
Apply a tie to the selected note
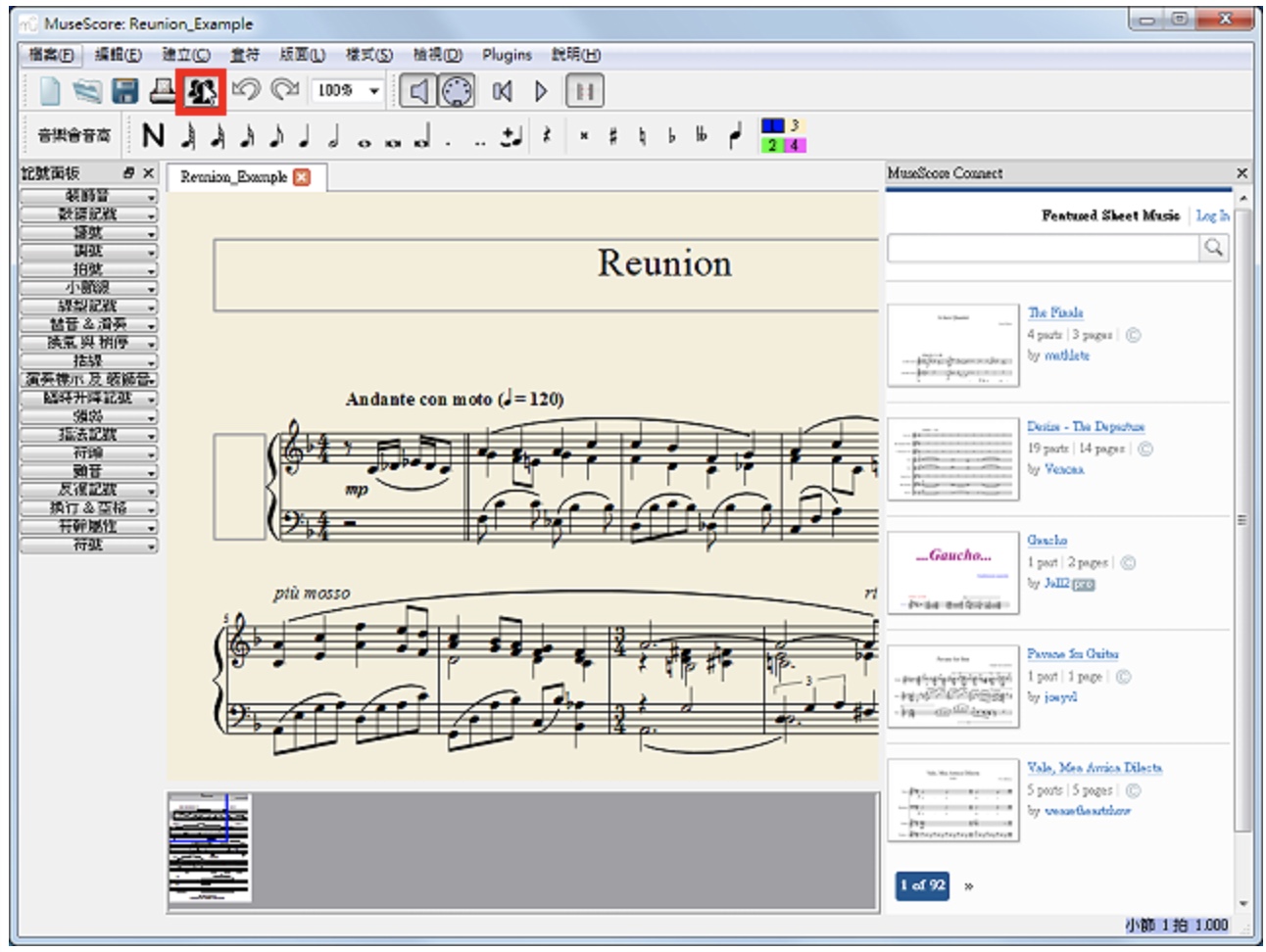pyautogui.click(x=511, y=136)
